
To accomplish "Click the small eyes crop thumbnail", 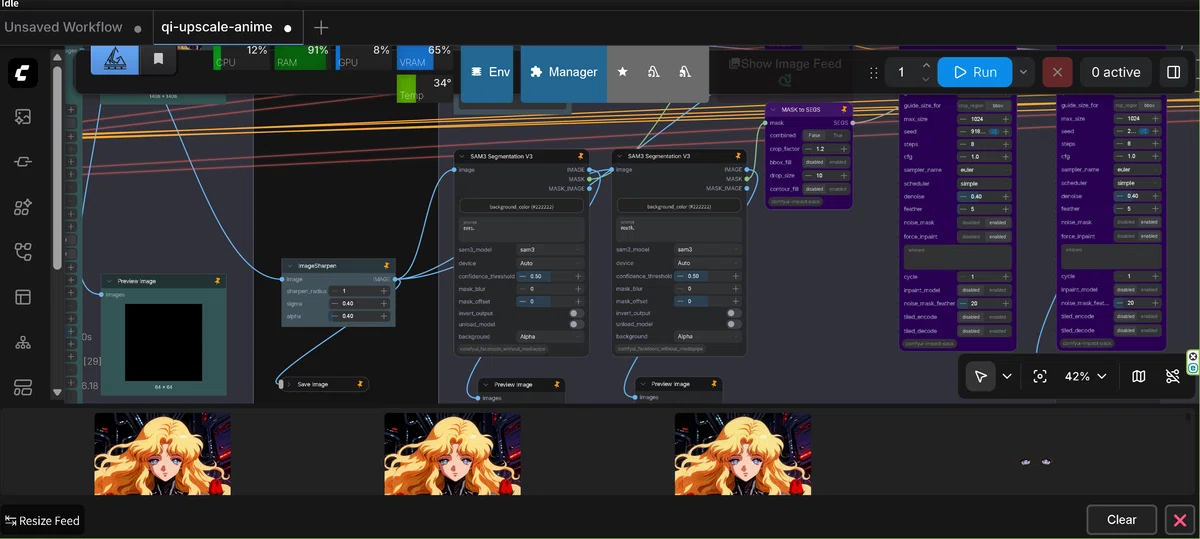I will pos(1036,462).
